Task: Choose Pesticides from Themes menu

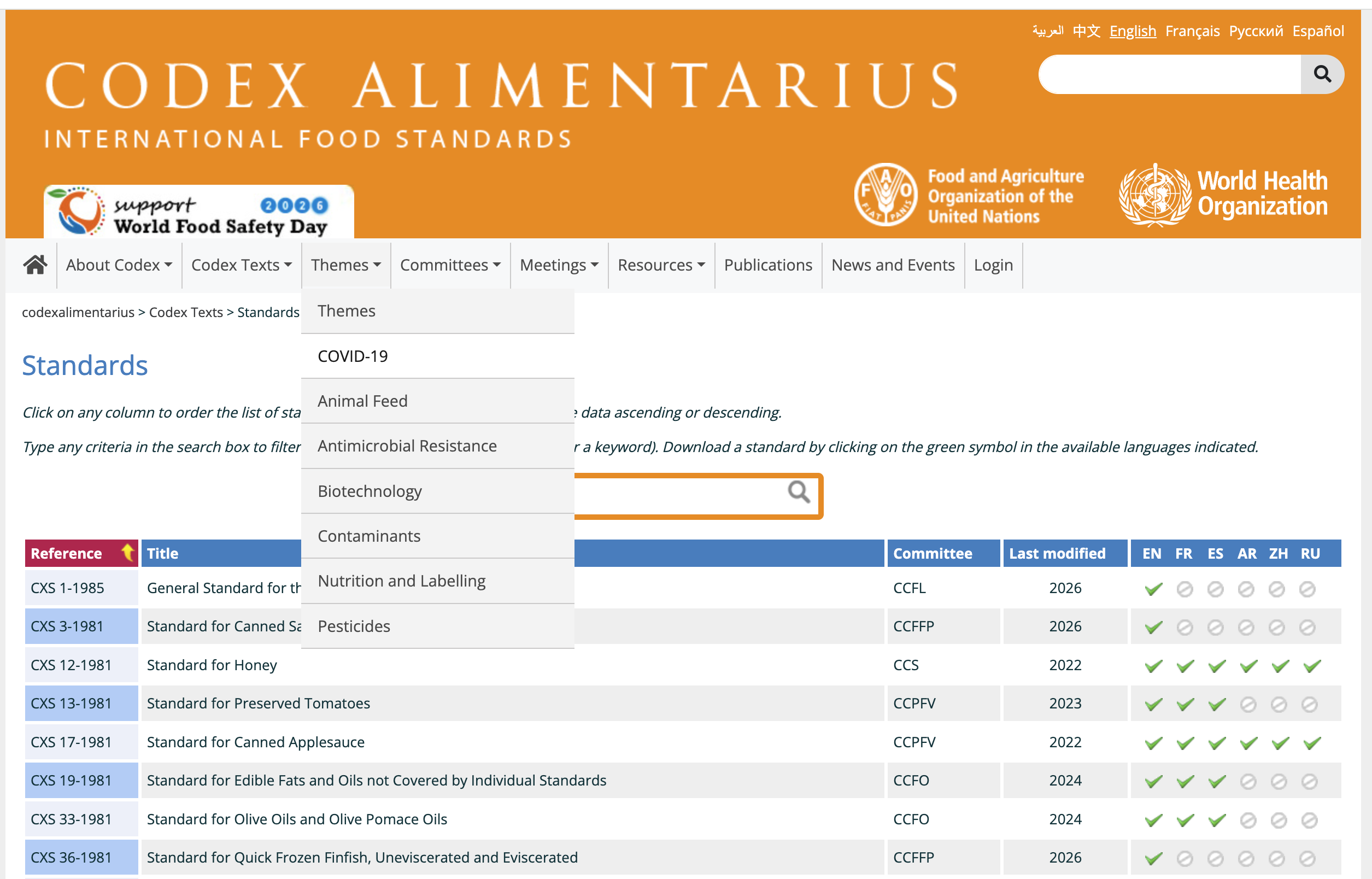Action: [438, 626]
